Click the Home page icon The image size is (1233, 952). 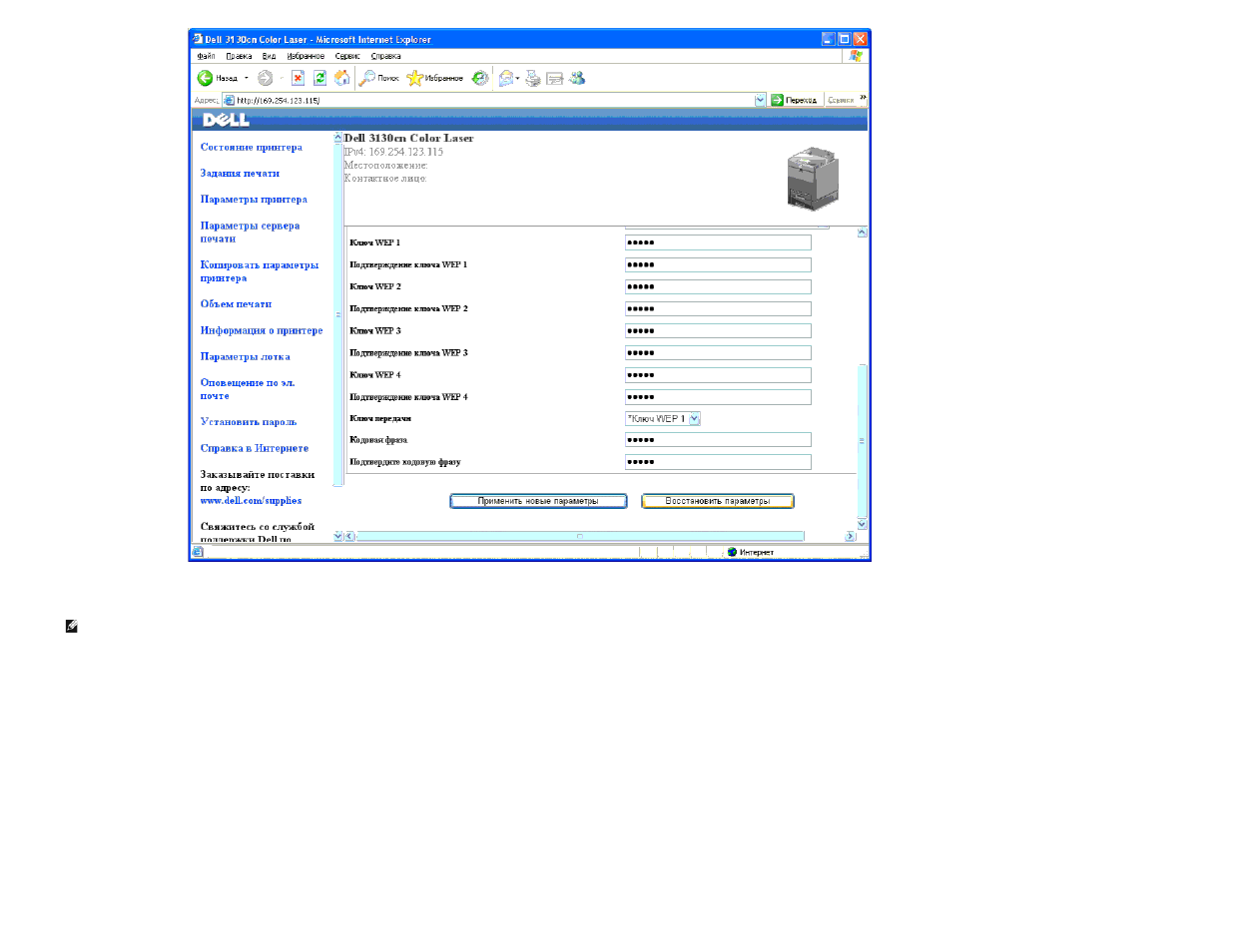click(342, 78)
